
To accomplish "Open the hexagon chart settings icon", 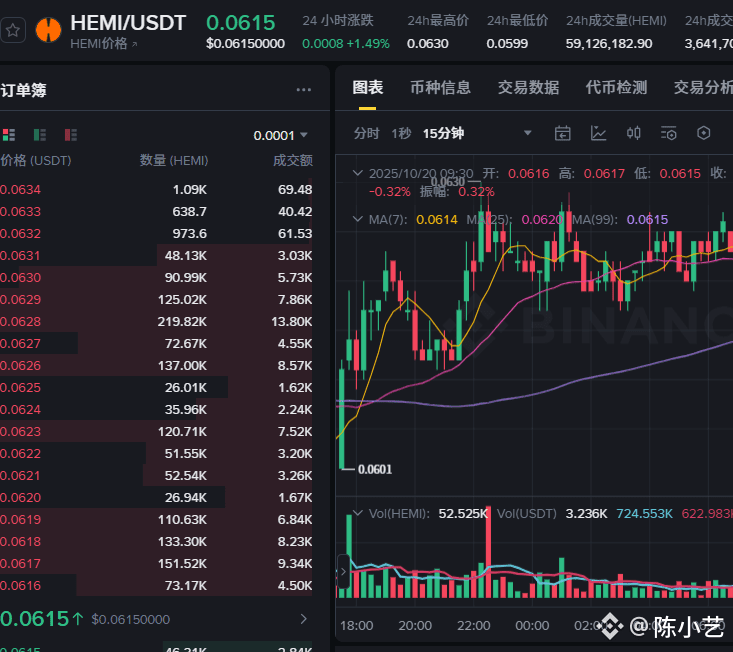I will 704,134.
